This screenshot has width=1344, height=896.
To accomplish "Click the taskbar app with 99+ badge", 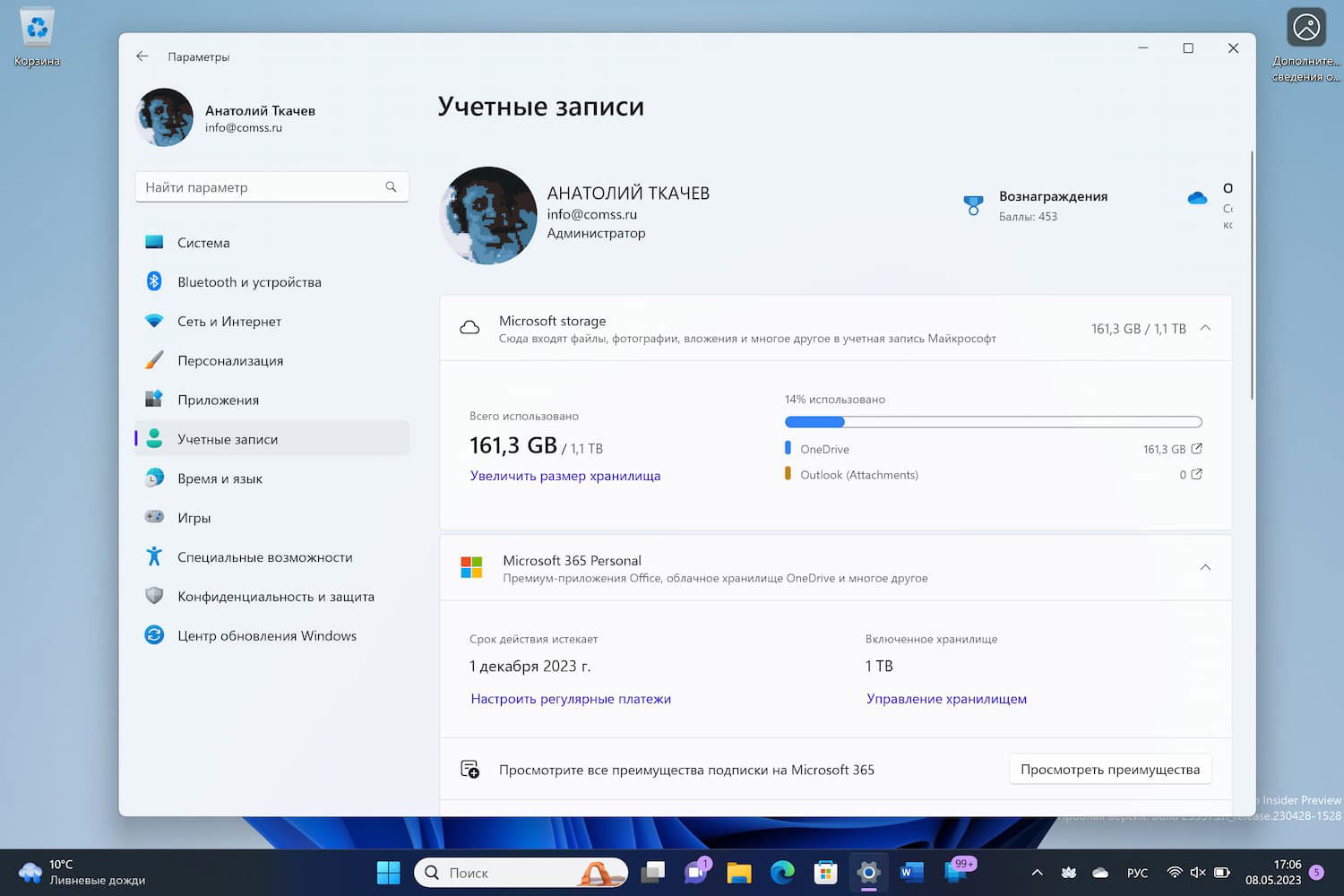I will [958, 872].
